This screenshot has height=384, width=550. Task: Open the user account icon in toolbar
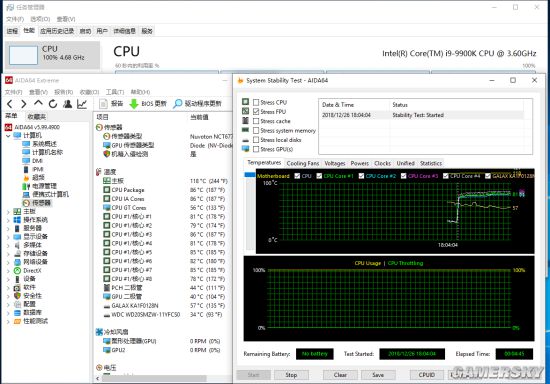[67, 104]
